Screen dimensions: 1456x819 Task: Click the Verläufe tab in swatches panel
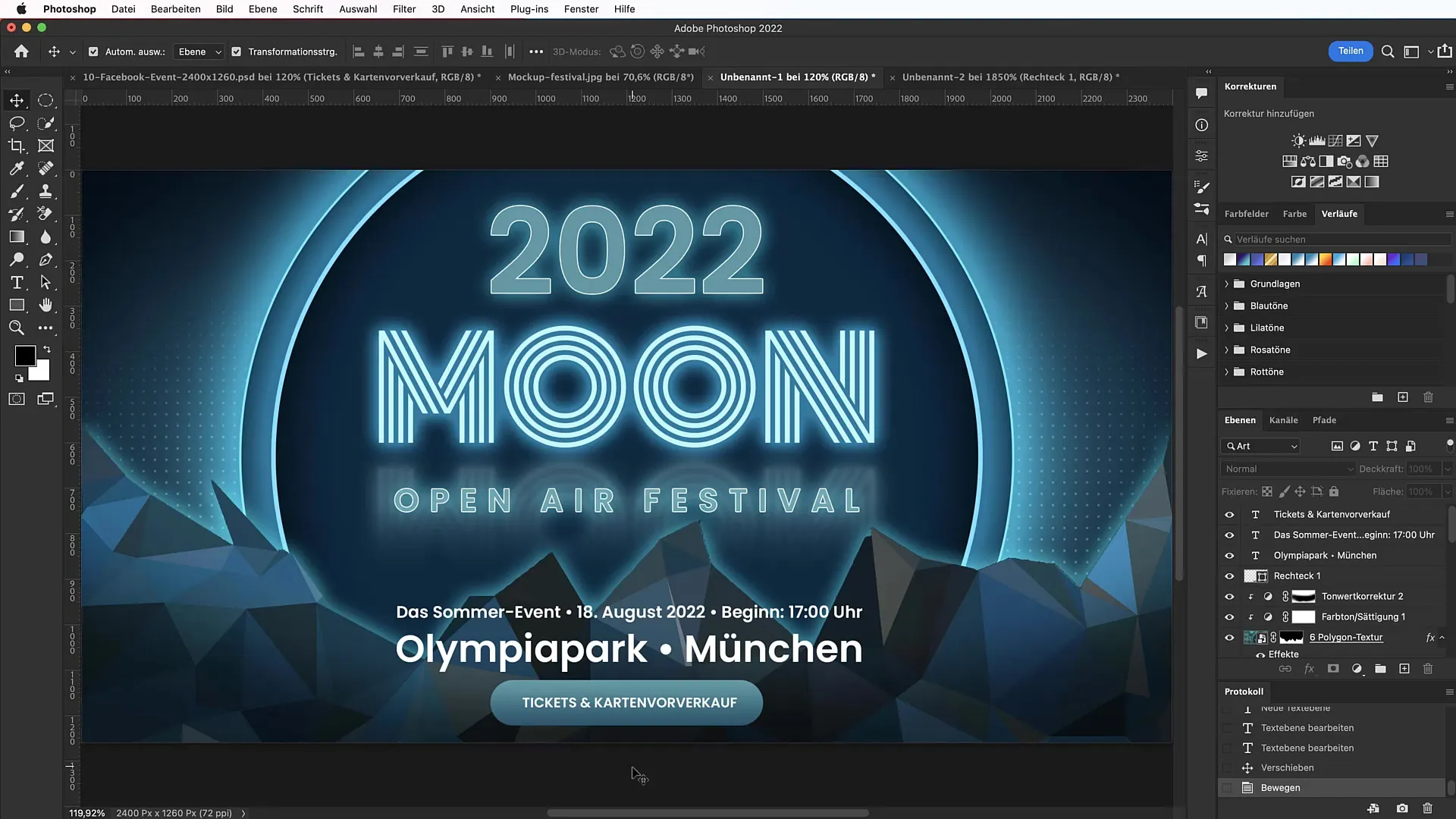tap(1339, 213)
